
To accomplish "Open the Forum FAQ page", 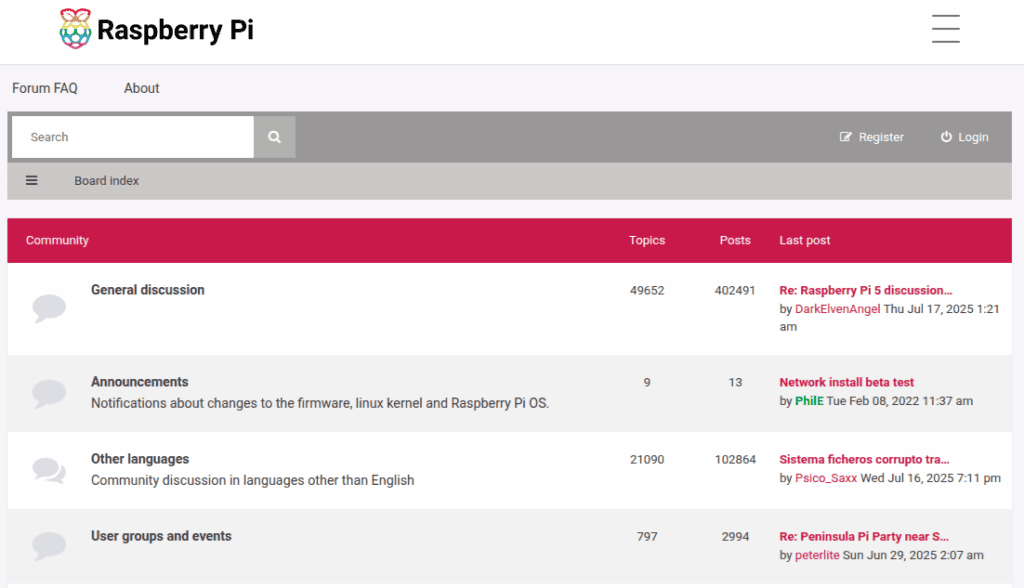I will (45, 88).
